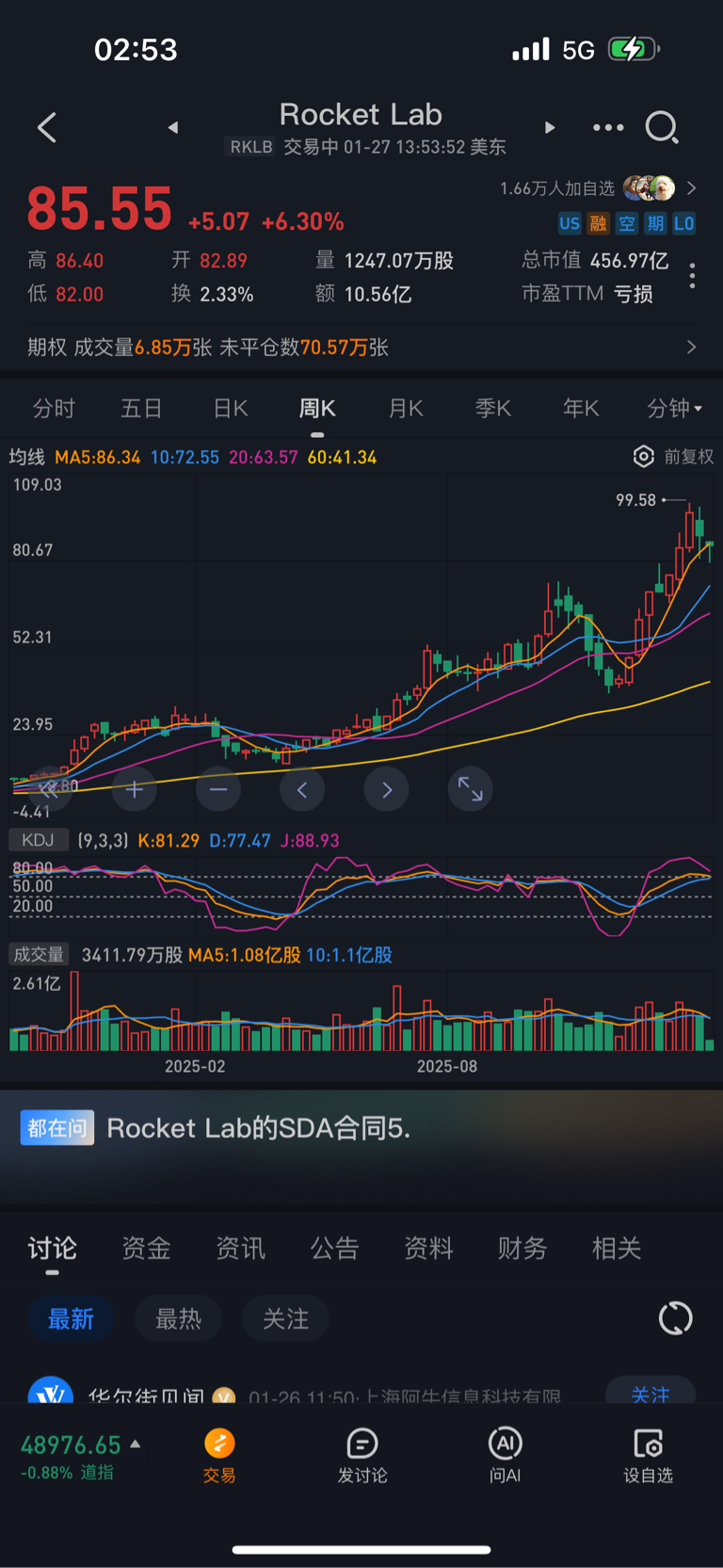Open the 1.66万人加自选 chevron
This screenshot has height=1568, width=723.
(x=692, y=188)
